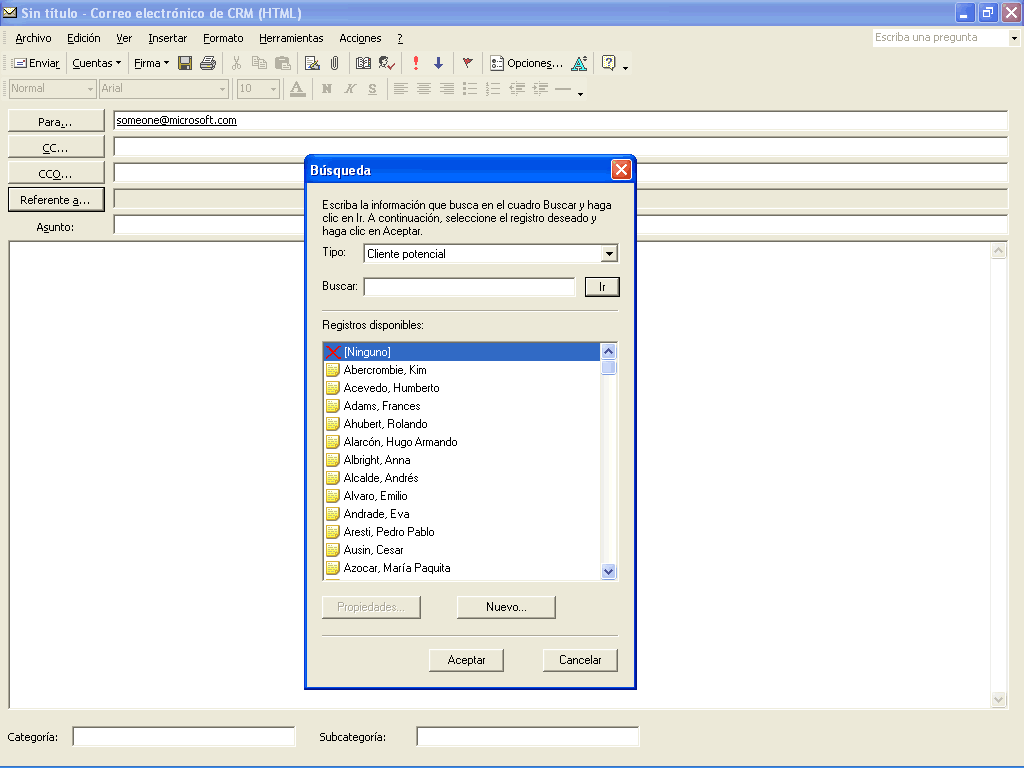
Task: Click the Copy icon
Action: [259, 63]
